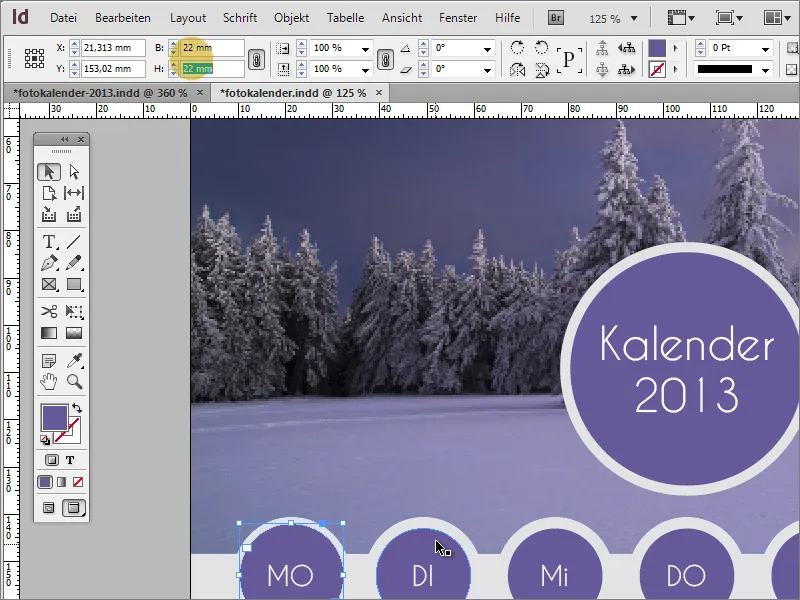Select the Rectangle Frame tool
Viewport: 800px width, 600px height.
tap(49, 284)
